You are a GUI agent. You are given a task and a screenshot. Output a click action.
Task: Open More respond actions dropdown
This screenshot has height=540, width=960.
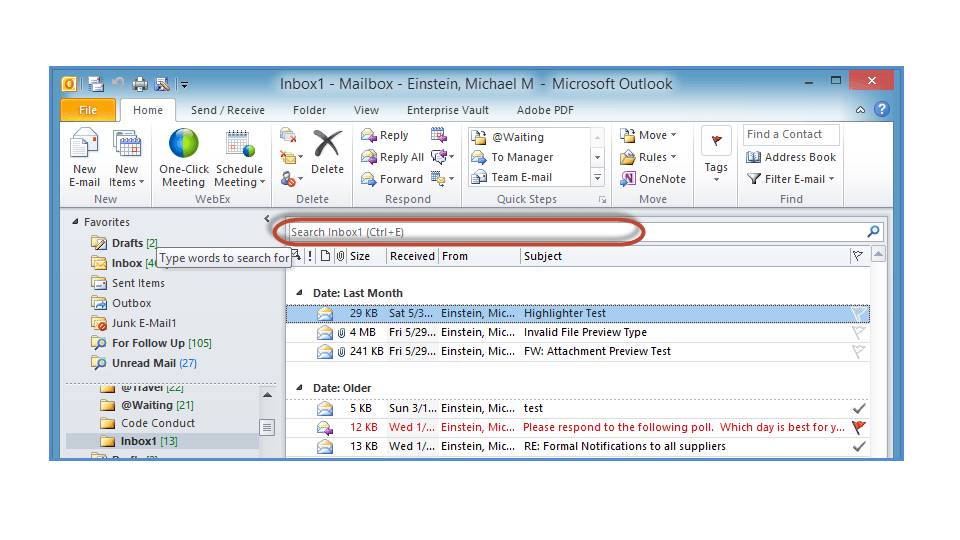tap(442, 178)
